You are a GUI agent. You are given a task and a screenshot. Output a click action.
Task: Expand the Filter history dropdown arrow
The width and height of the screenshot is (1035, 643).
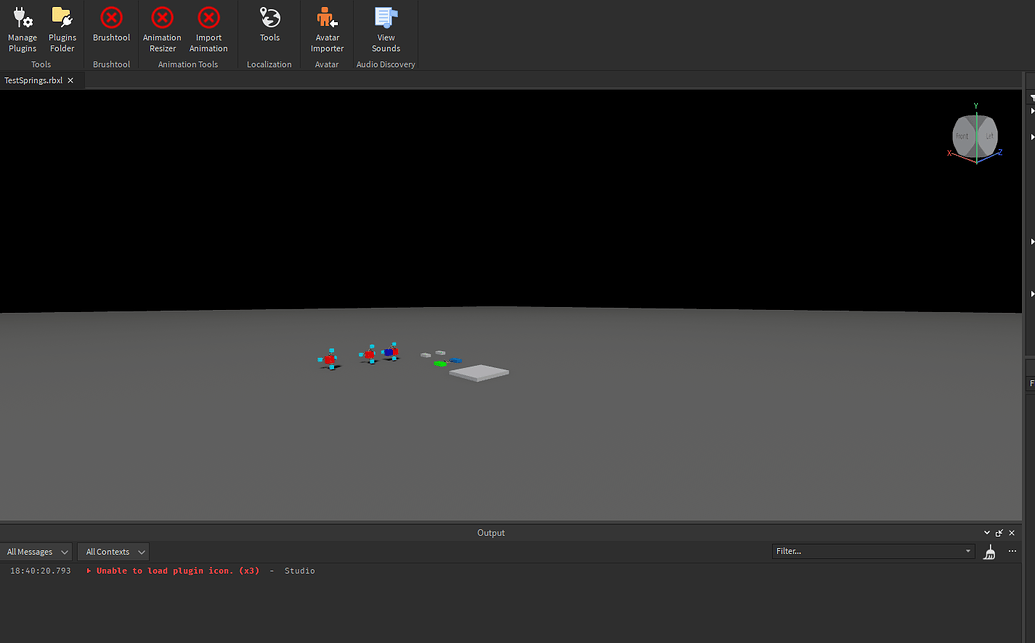tap(968, 551)
